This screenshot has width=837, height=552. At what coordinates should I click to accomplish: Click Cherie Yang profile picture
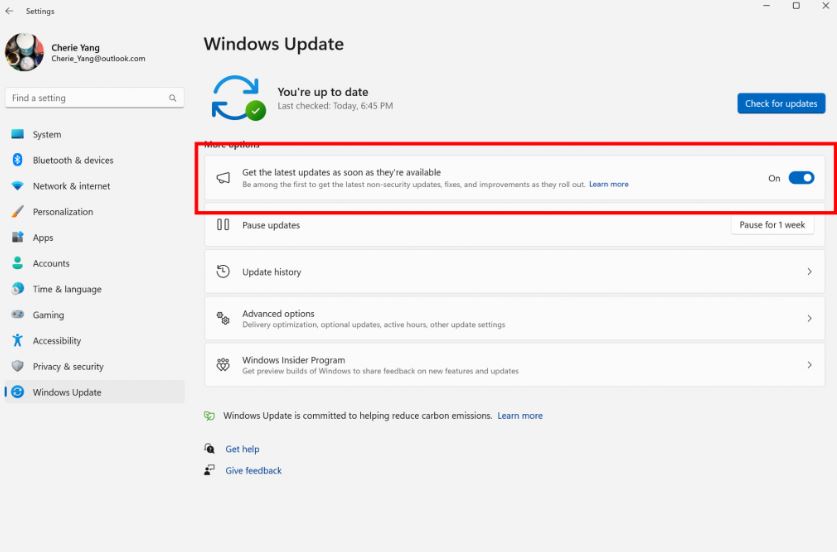click(x=24, y=52)
